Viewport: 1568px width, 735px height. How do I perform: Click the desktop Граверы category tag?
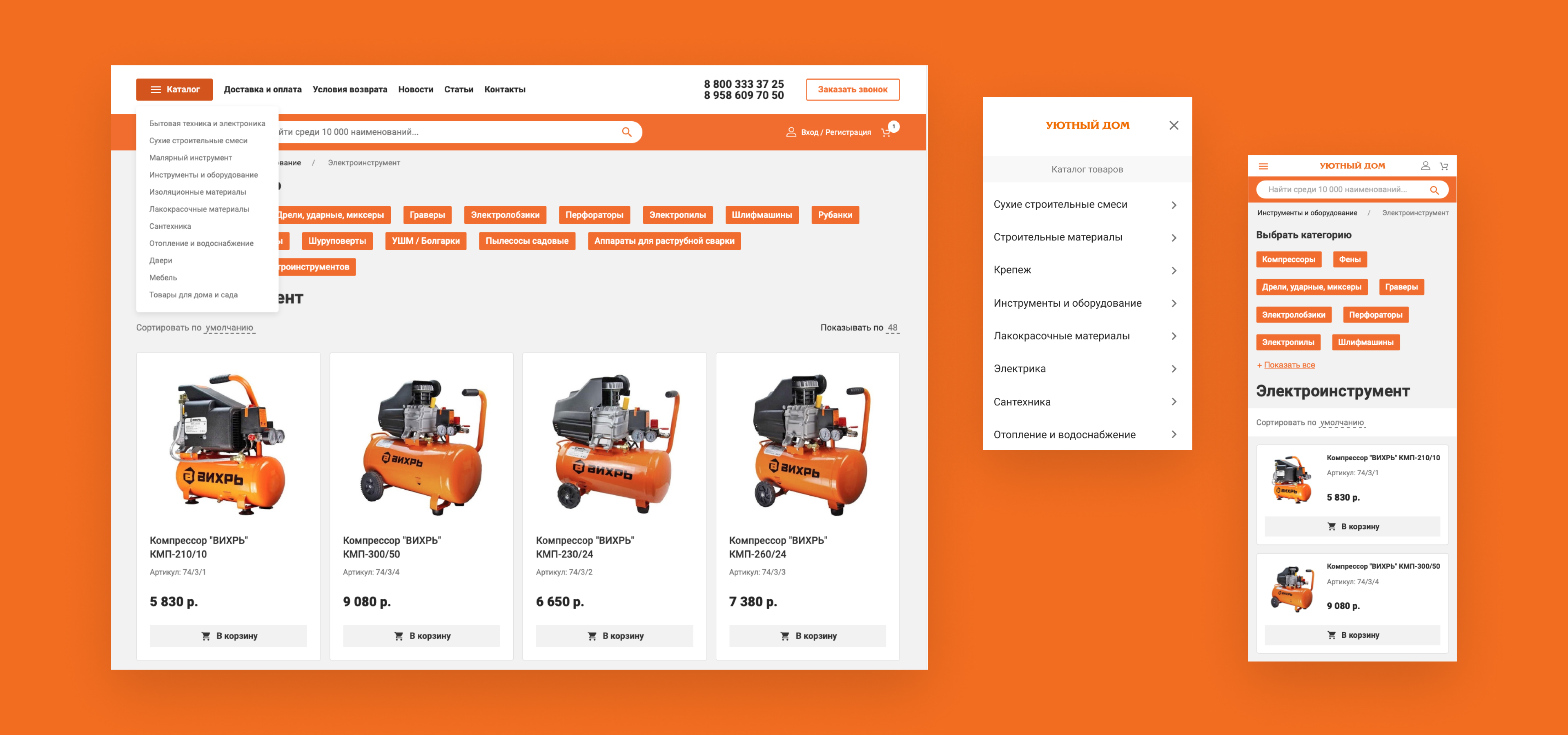click(x=427, y=215)
